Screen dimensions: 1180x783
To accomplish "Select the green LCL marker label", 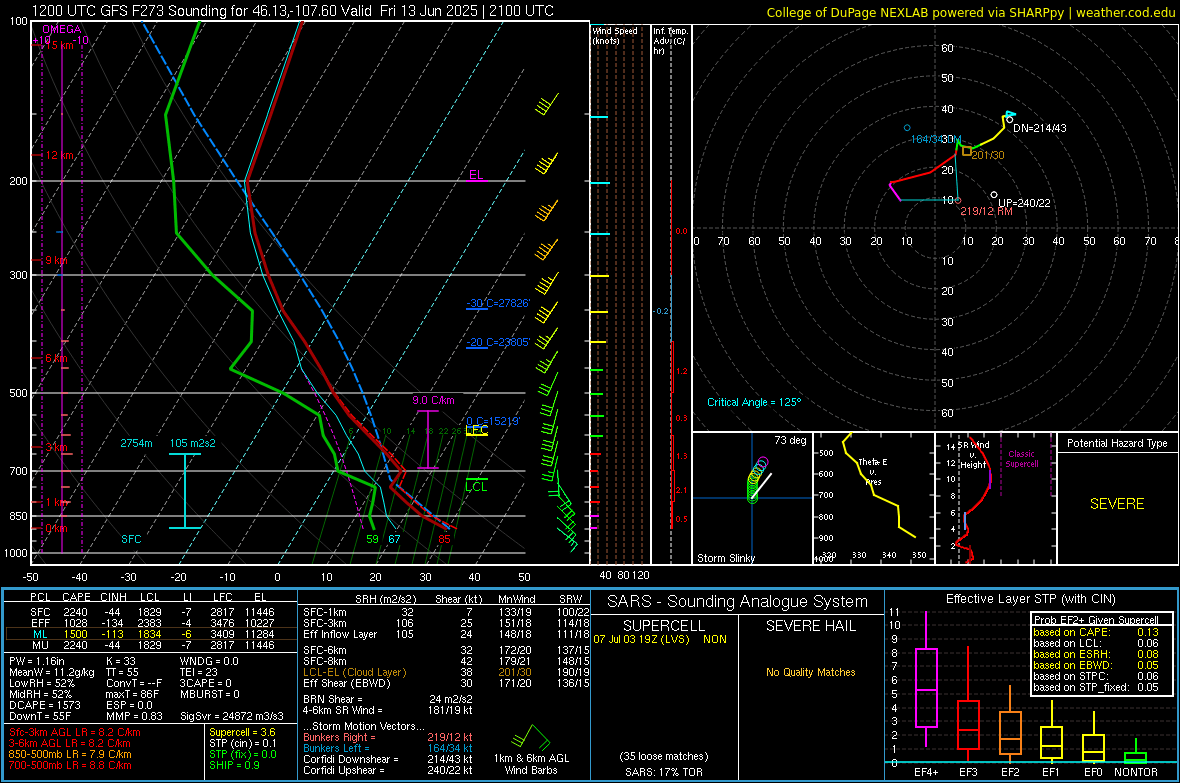I will point(476,486).
